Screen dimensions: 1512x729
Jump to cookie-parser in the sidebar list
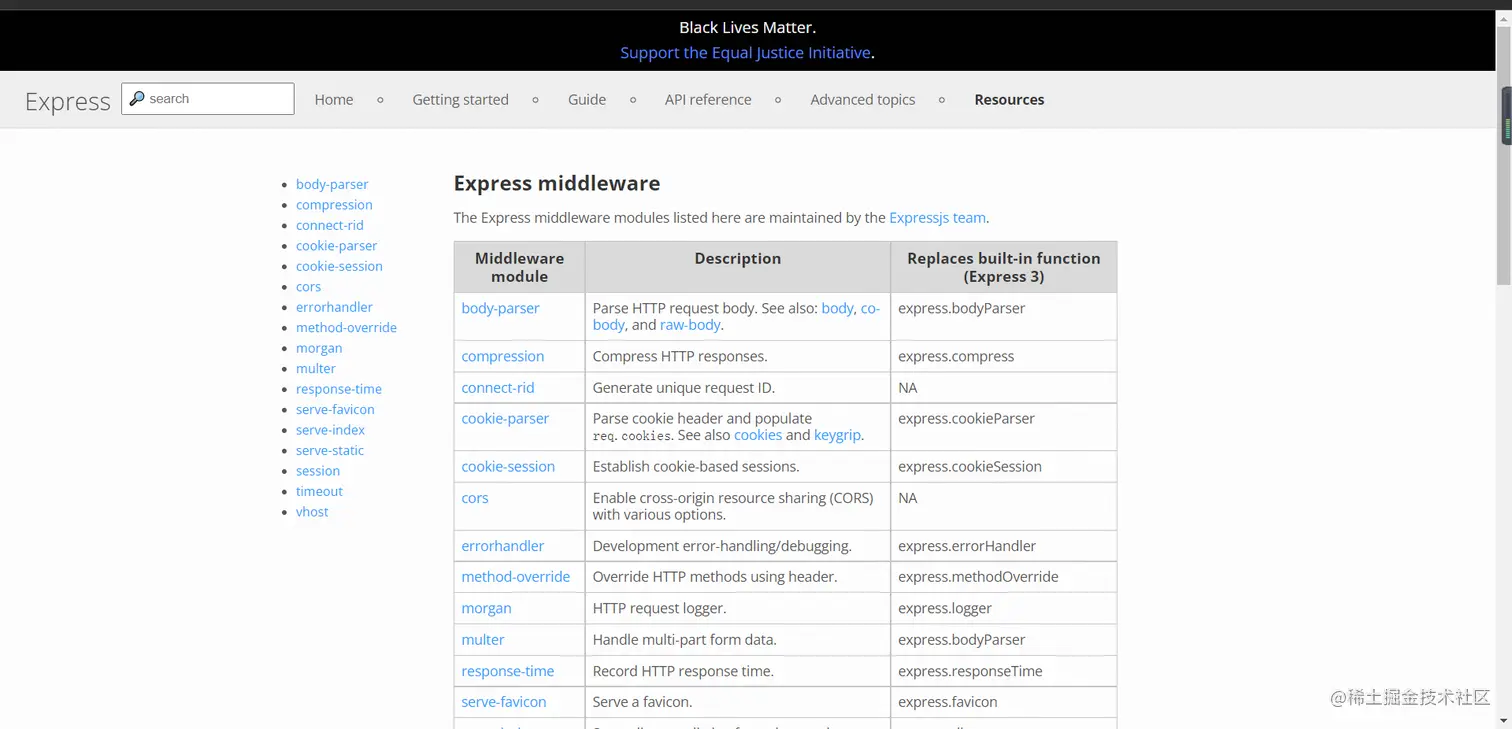(337, 245)
